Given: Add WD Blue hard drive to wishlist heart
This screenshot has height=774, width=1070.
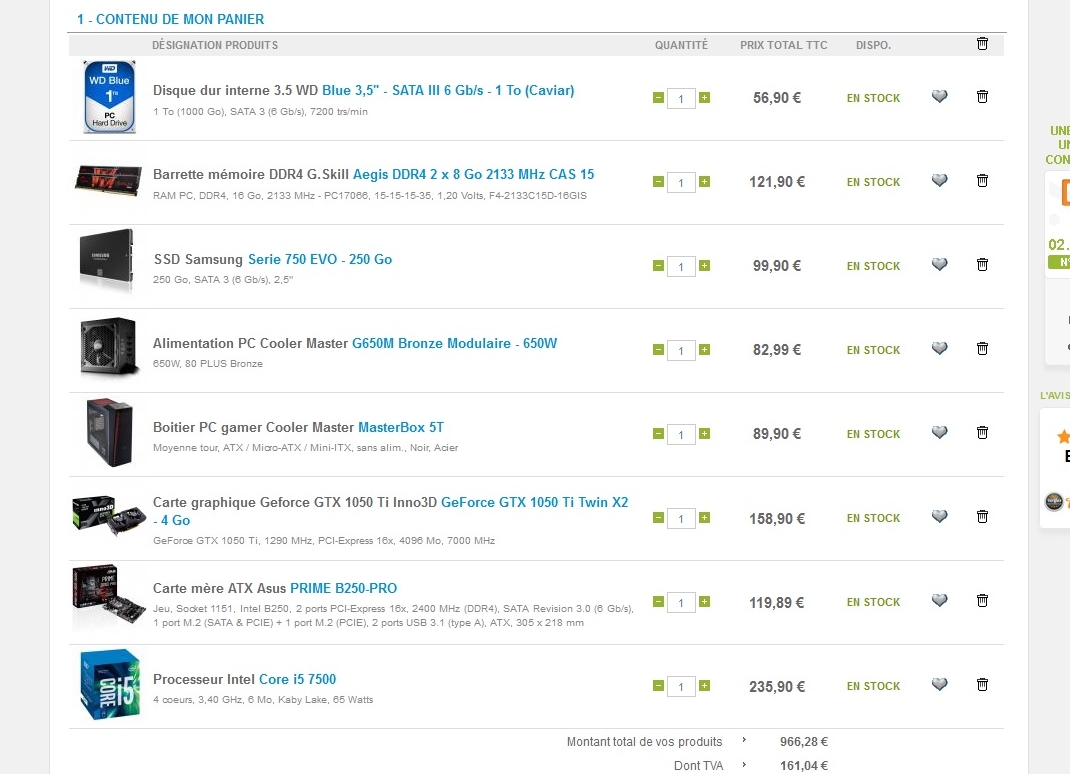Looking at the screenshot, I should (940, 96).
